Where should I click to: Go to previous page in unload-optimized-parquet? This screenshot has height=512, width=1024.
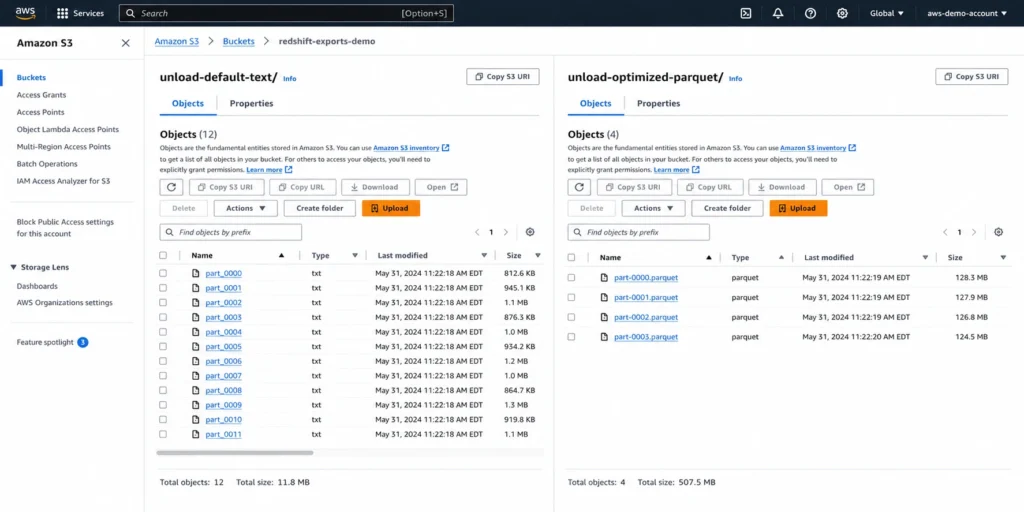coord(945,232)
